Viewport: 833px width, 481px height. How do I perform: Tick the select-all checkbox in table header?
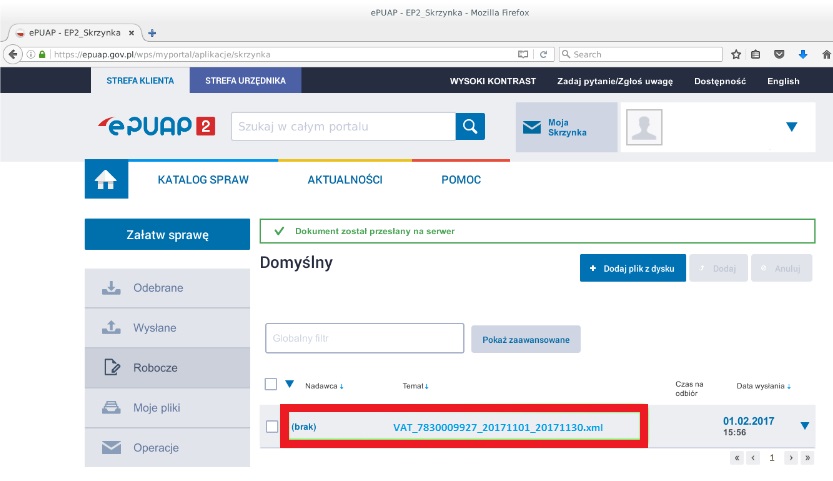(271, 383)
